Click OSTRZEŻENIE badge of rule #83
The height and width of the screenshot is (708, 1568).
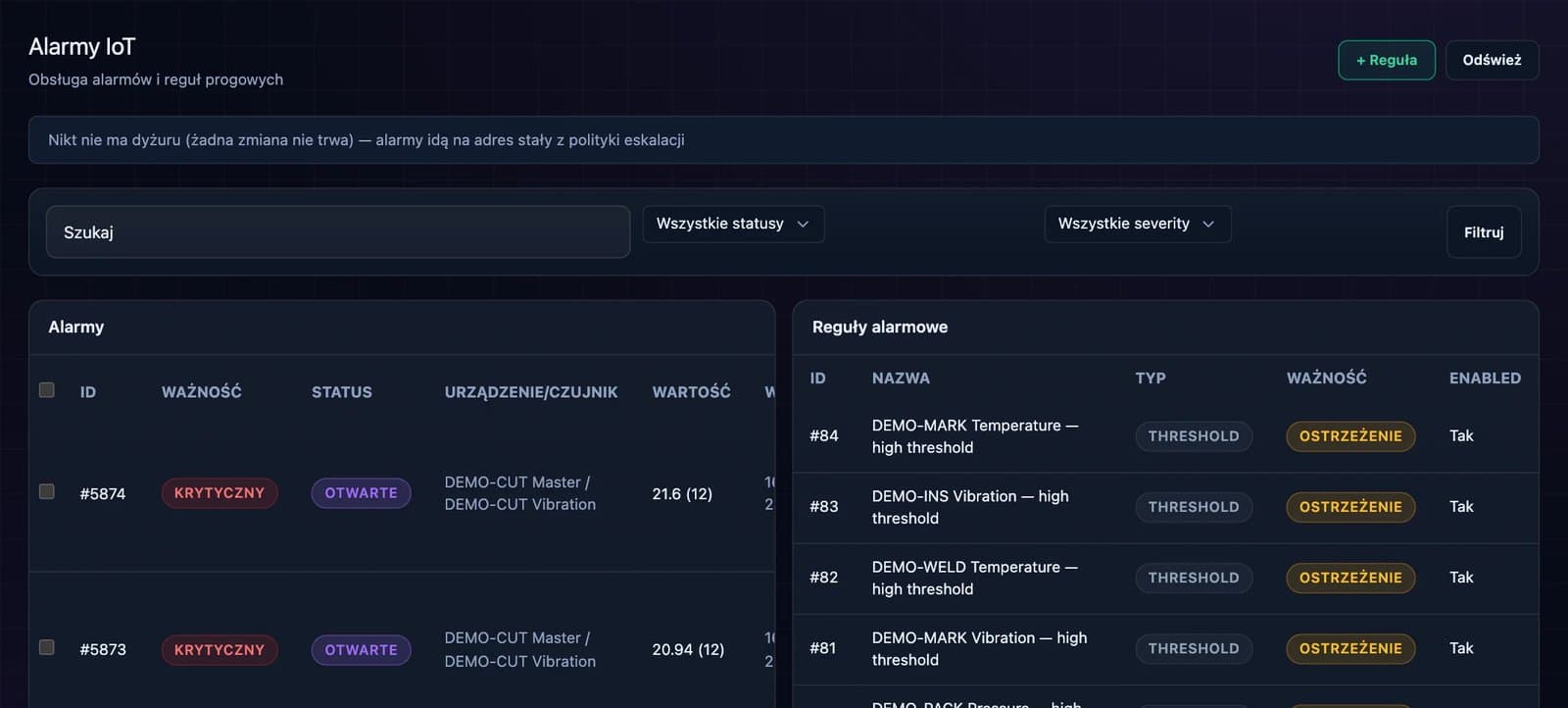point(1350,506)
